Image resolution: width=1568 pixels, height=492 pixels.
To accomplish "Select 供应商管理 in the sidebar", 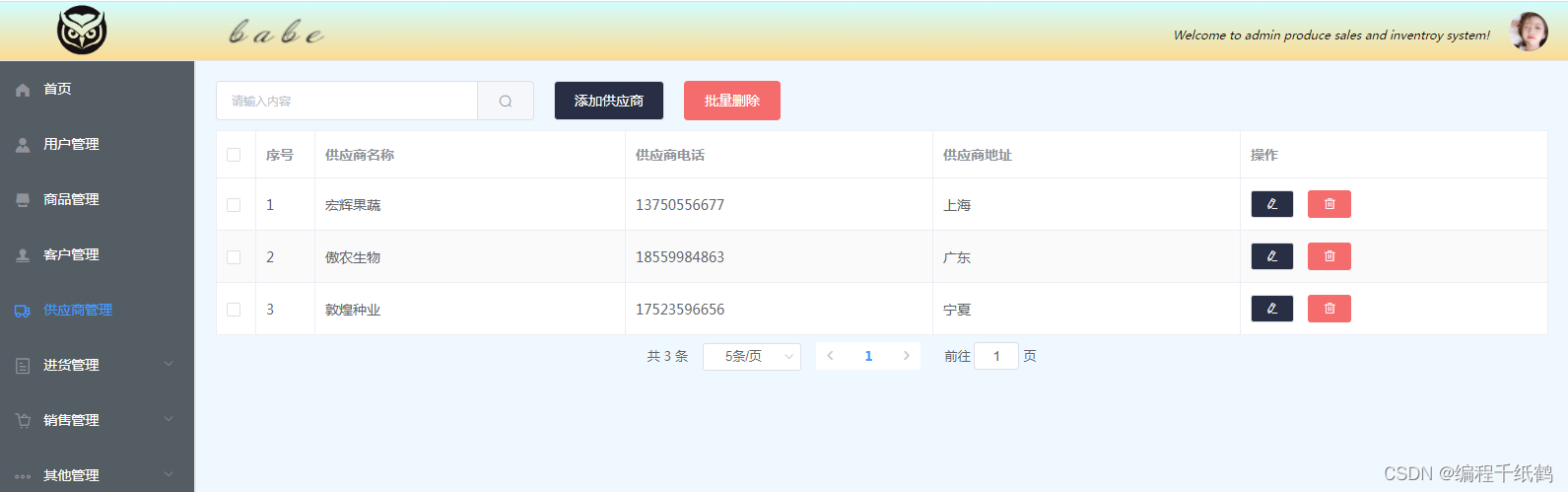I will 97,310.
